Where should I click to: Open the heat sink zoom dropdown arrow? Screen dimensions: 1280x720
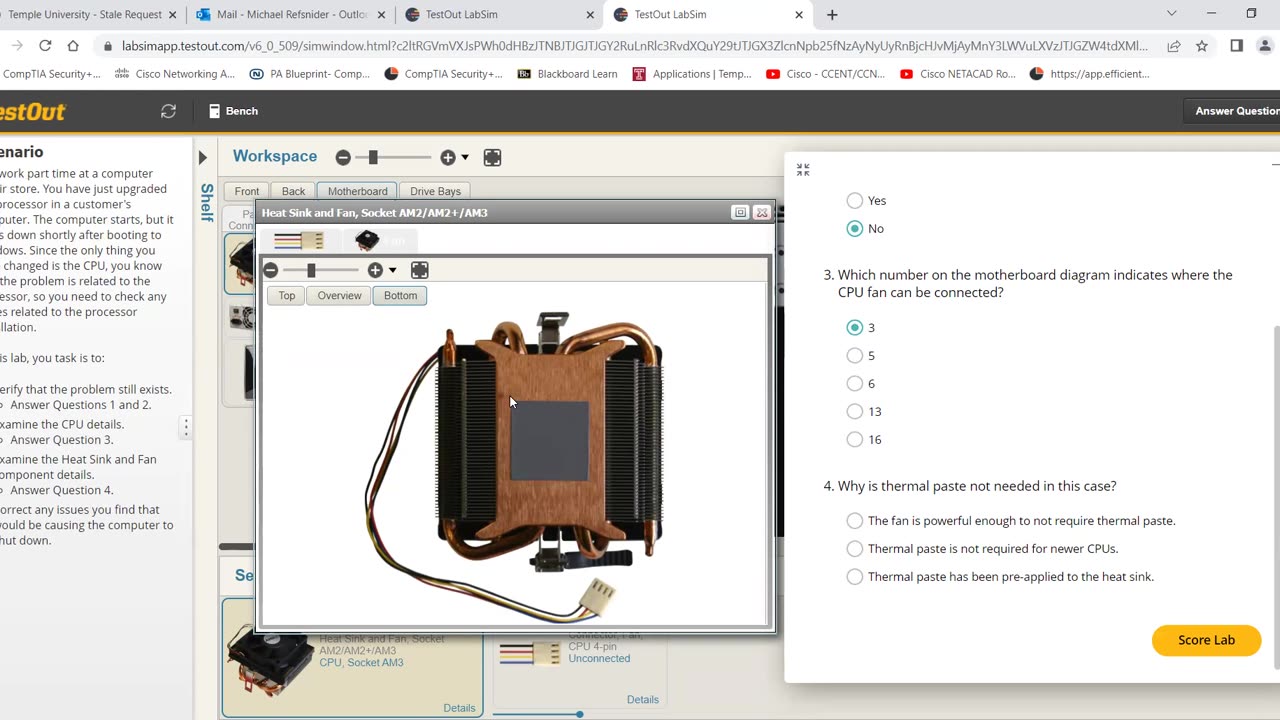coord(392,270)
